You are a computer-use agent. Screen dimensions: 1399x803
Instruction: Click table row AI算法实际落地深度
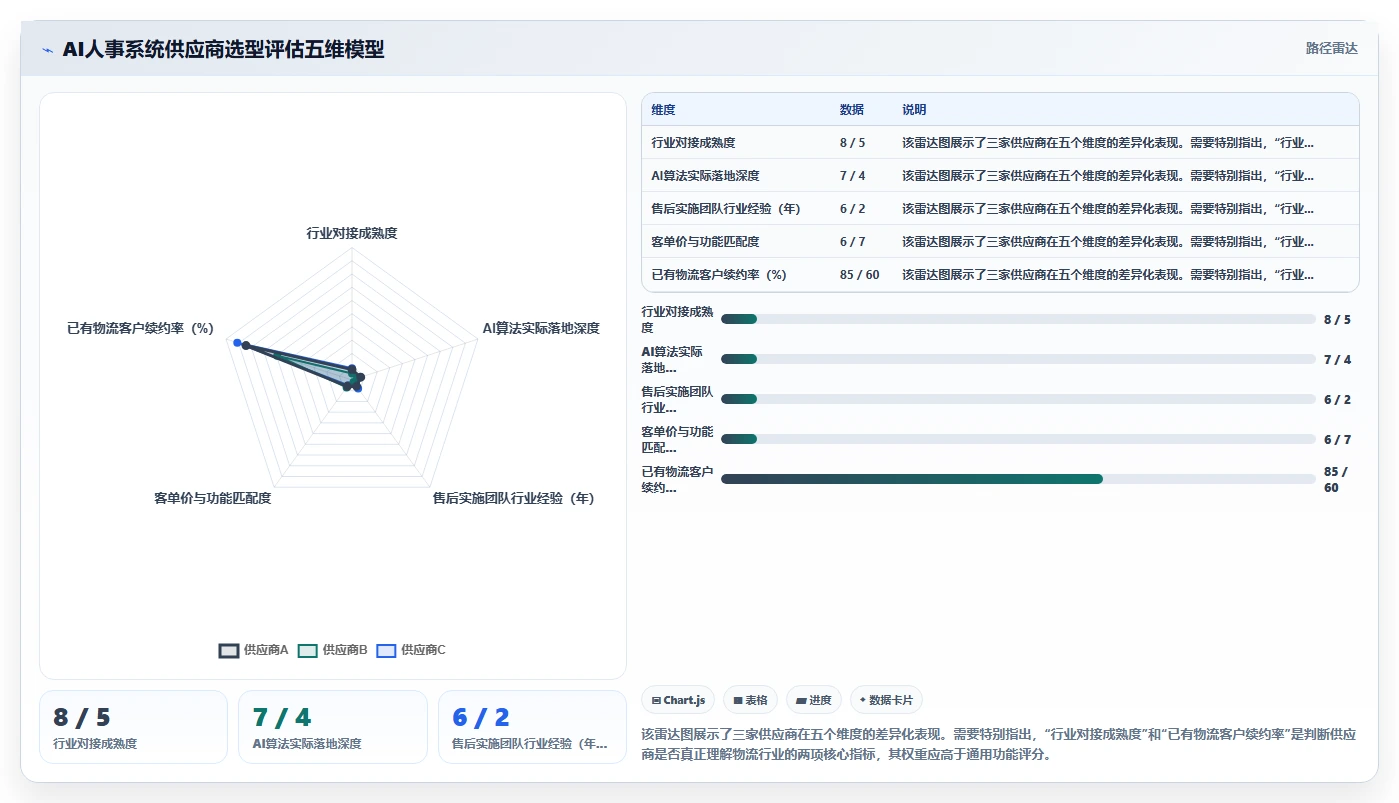pos(1000,175)
